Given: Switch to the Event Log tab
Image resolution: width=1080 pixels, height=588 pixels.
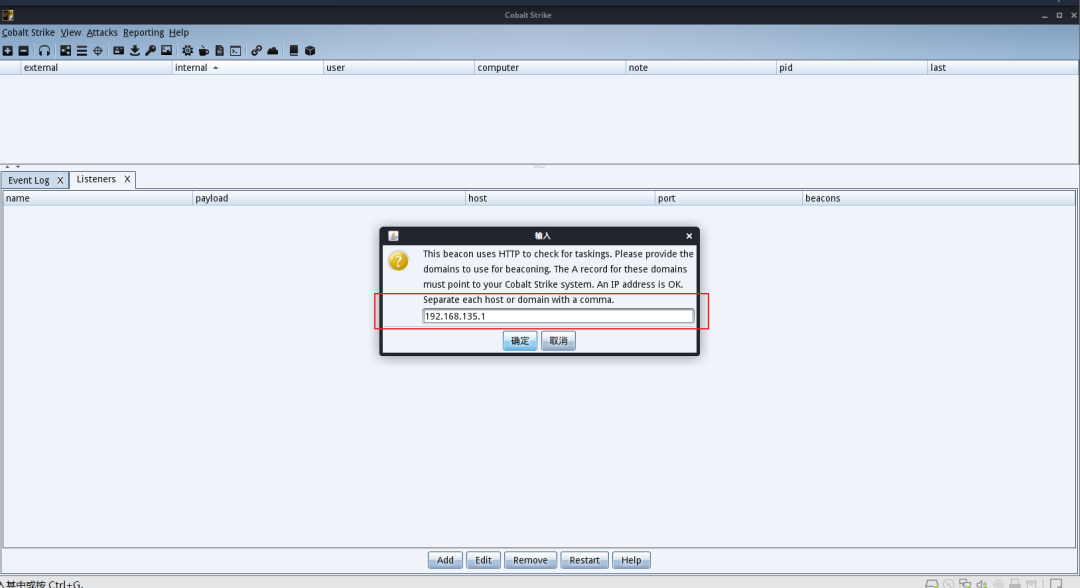Looking at the screenshot, I should pyautogui.click(x=29, y=180).
